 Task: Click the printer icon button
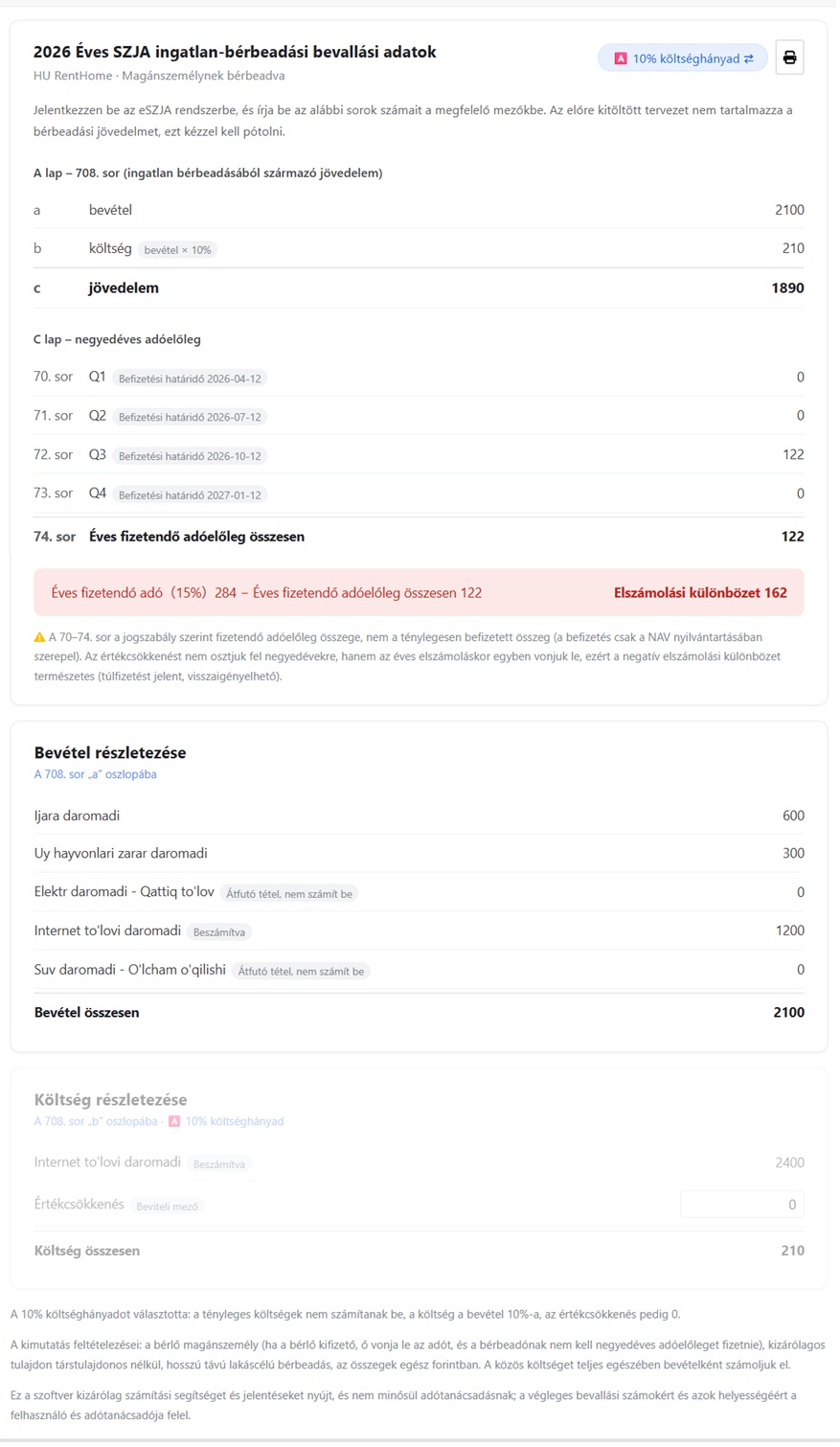tap(789, 58)
